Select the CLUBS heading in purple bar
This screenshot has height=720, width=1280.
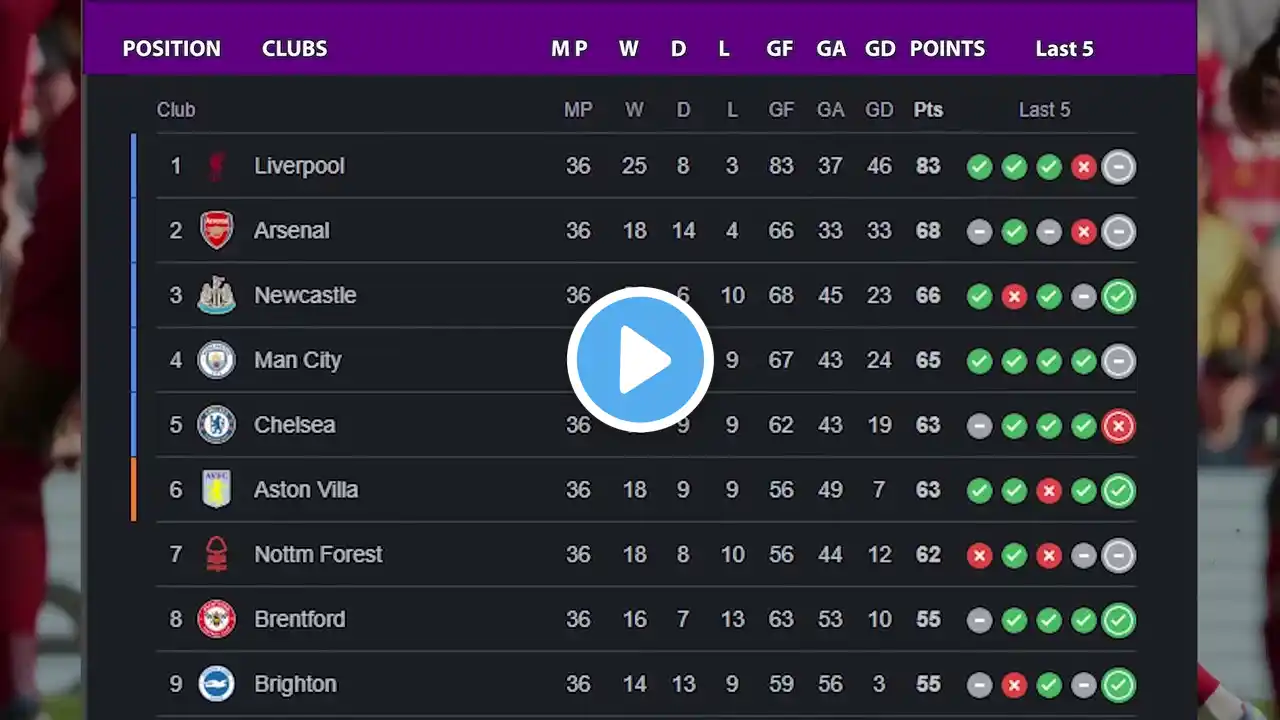294,49
